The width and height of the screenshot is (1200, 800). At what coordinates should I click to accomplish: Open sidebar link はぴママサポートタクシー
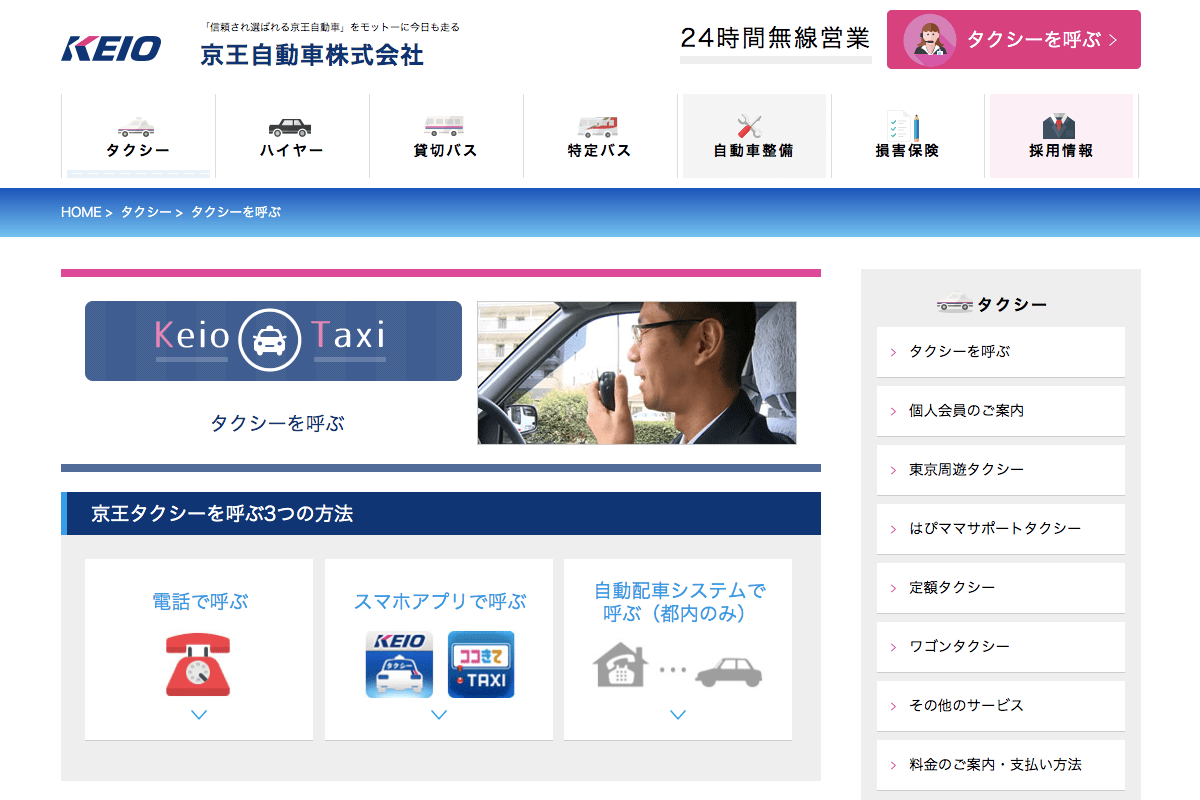[x=1001, y=529]
